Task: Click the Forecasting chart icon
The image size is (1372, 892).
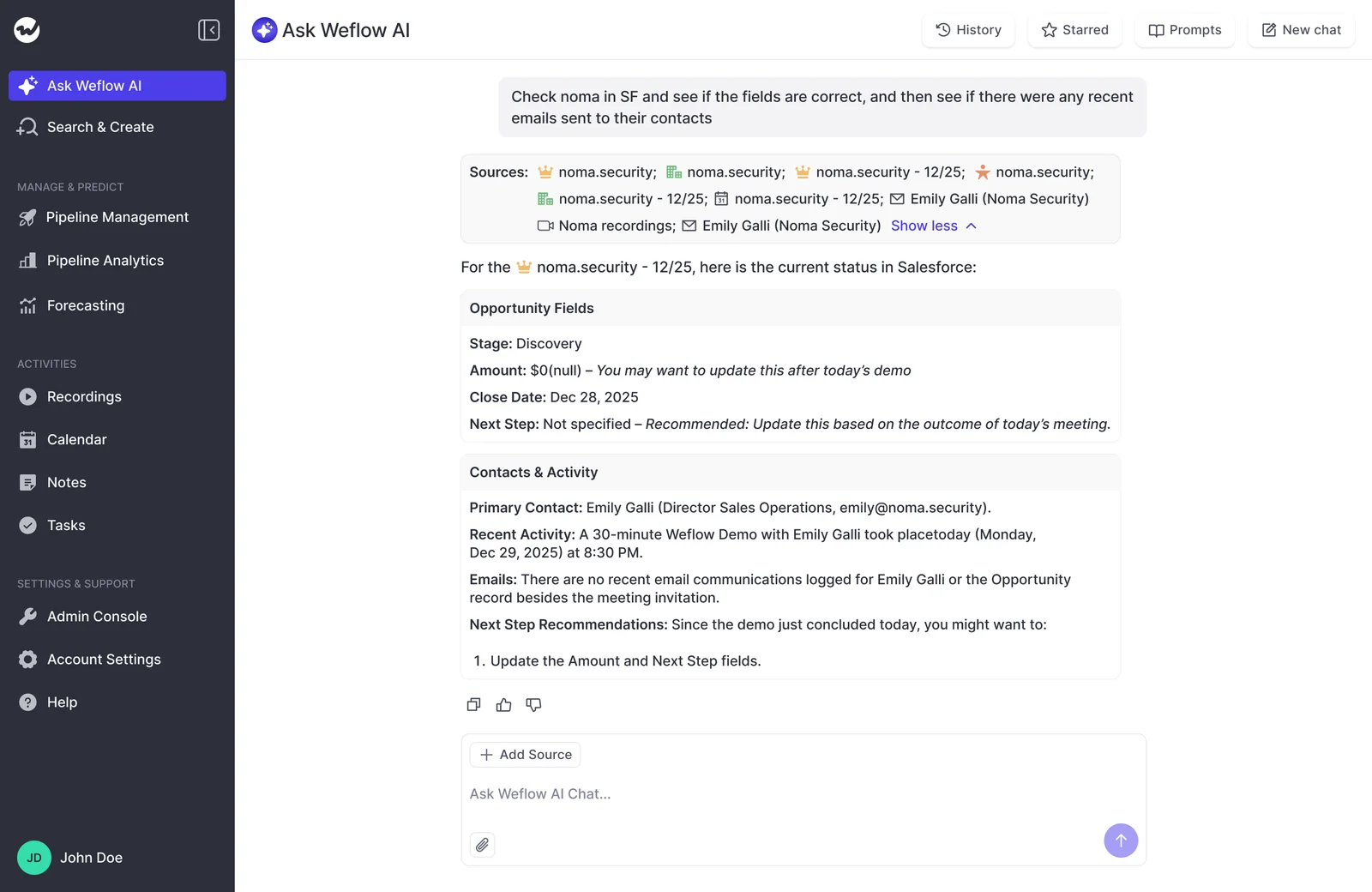Action: coord(28,306)
